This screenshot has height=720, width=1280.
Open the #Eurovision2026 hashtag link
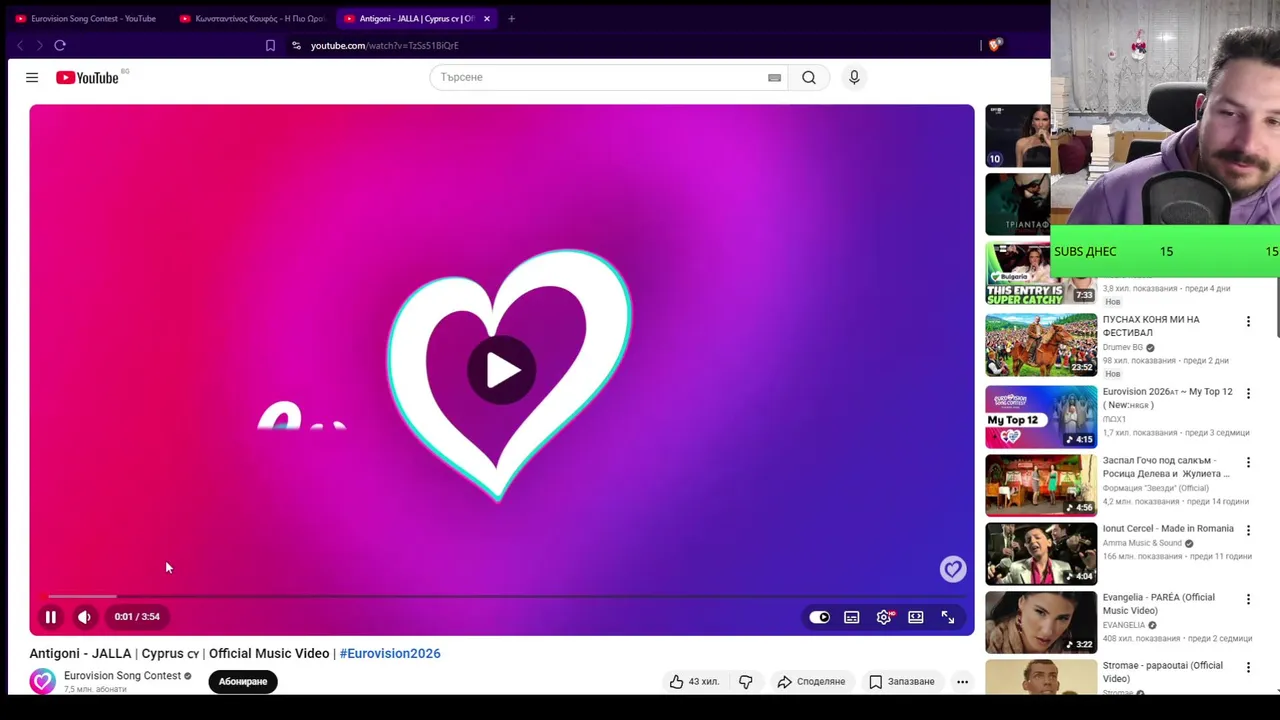[x=390, y=653]
